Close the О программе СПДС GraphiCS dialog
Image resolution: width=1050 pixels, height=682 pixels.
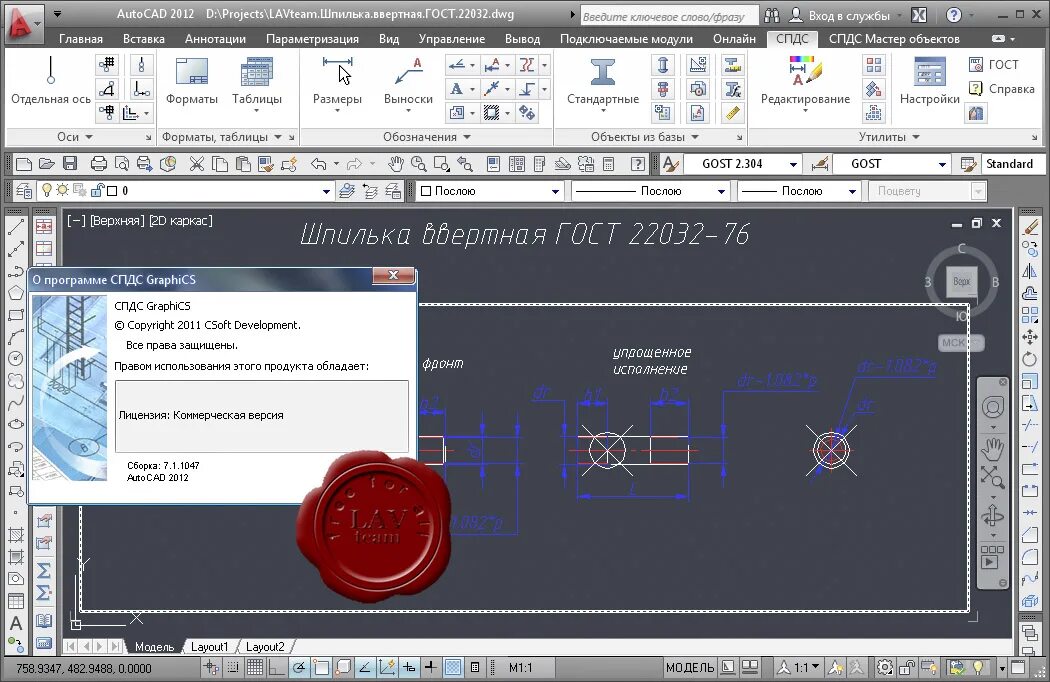(x=393, y=275)
